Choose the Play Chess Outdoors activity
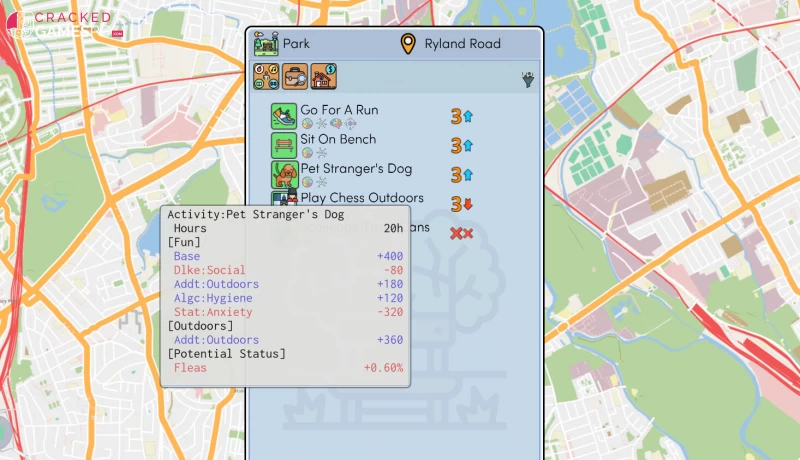This screenshot has height=460, width=800. (x=362, y=198)
